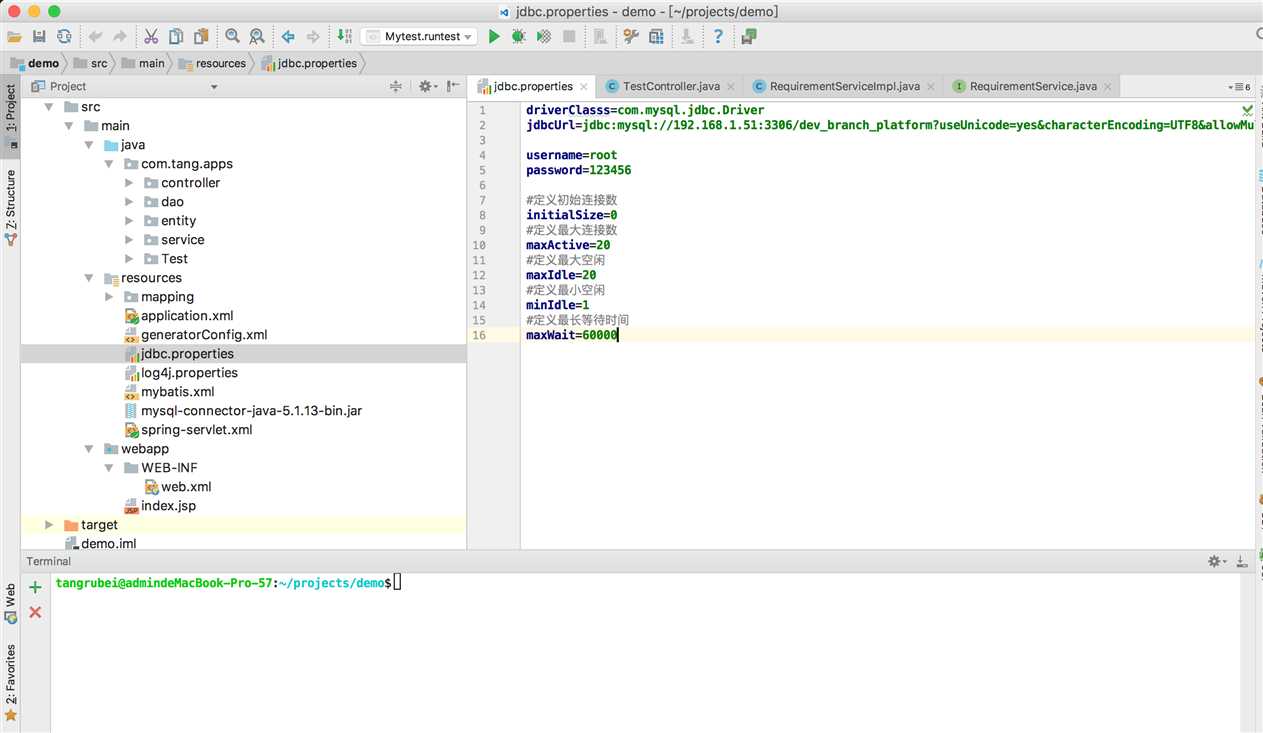Open Find with the magnifier icon
The image size is (1263, 733).
click(x=232, y=36)
